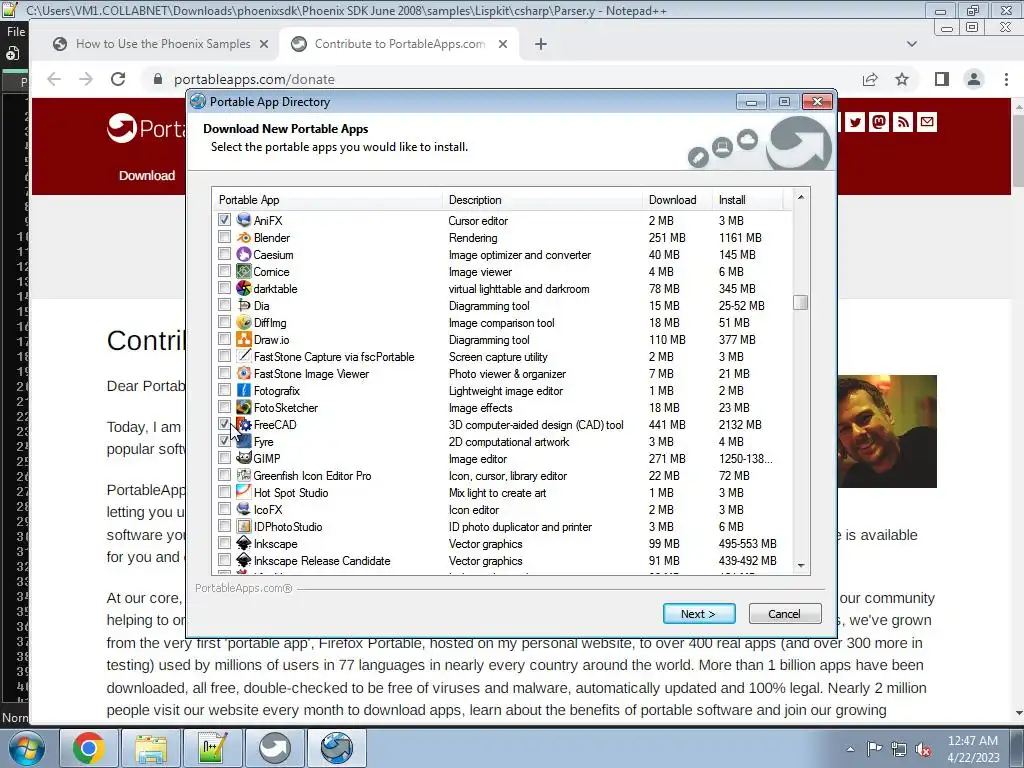1024x768 pixels.
Task: Check the GIMP checkbox
Action: tap(225, 457)
